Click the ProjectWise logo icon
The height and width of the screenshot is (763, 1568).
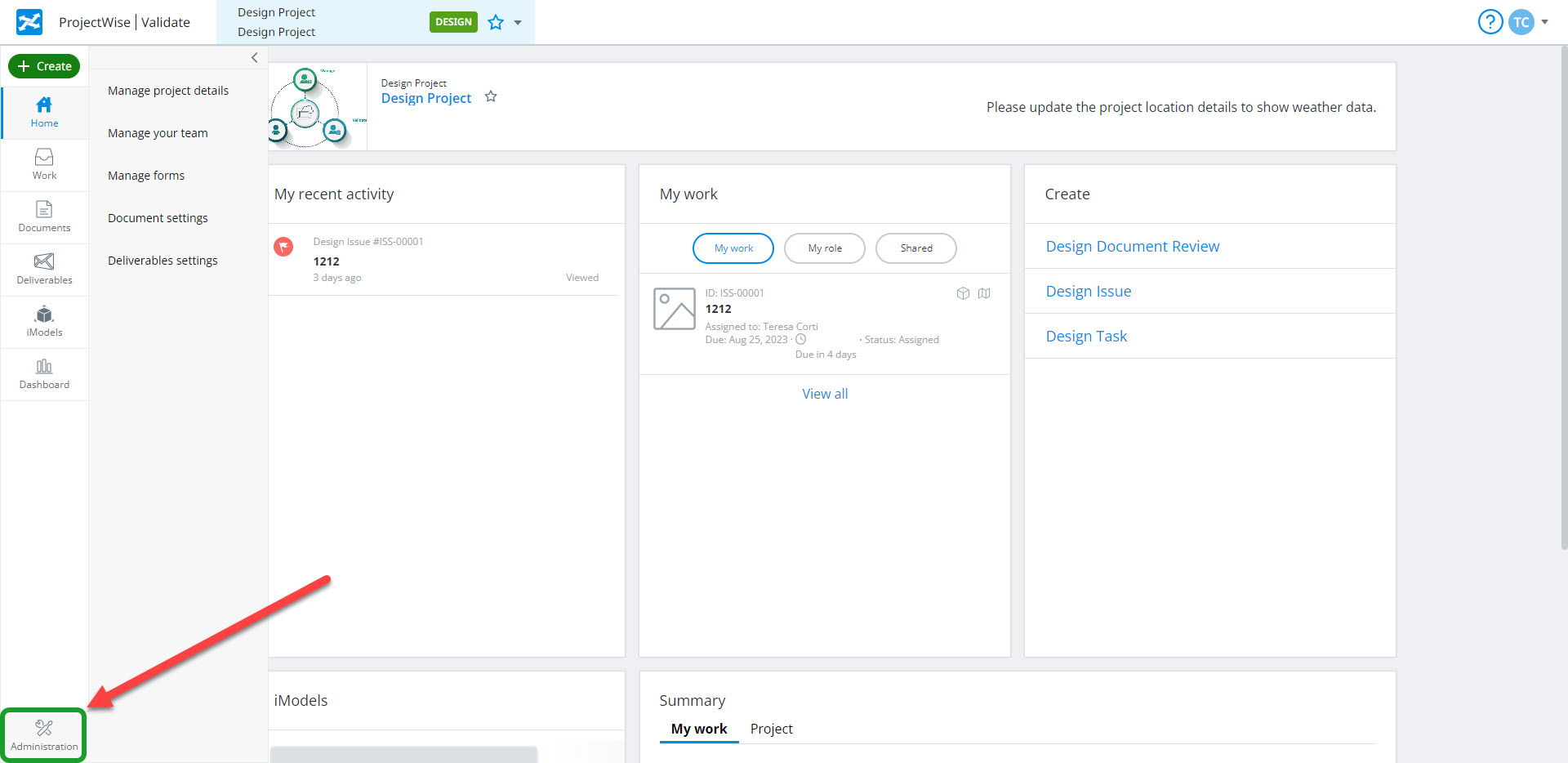pyautogui.click(x=29, y=22)
